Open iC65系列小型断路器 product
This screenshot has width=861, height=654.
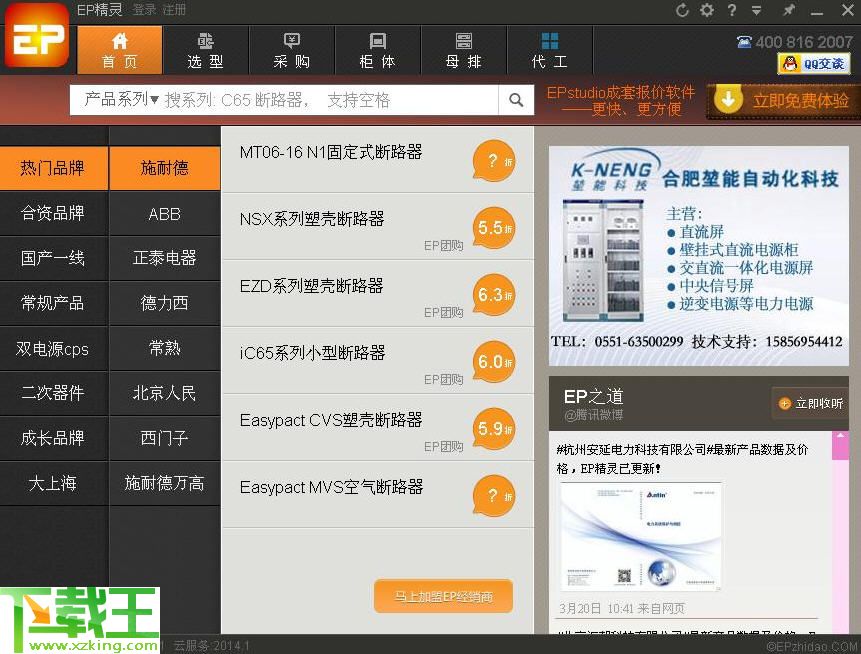pos(312,353)
